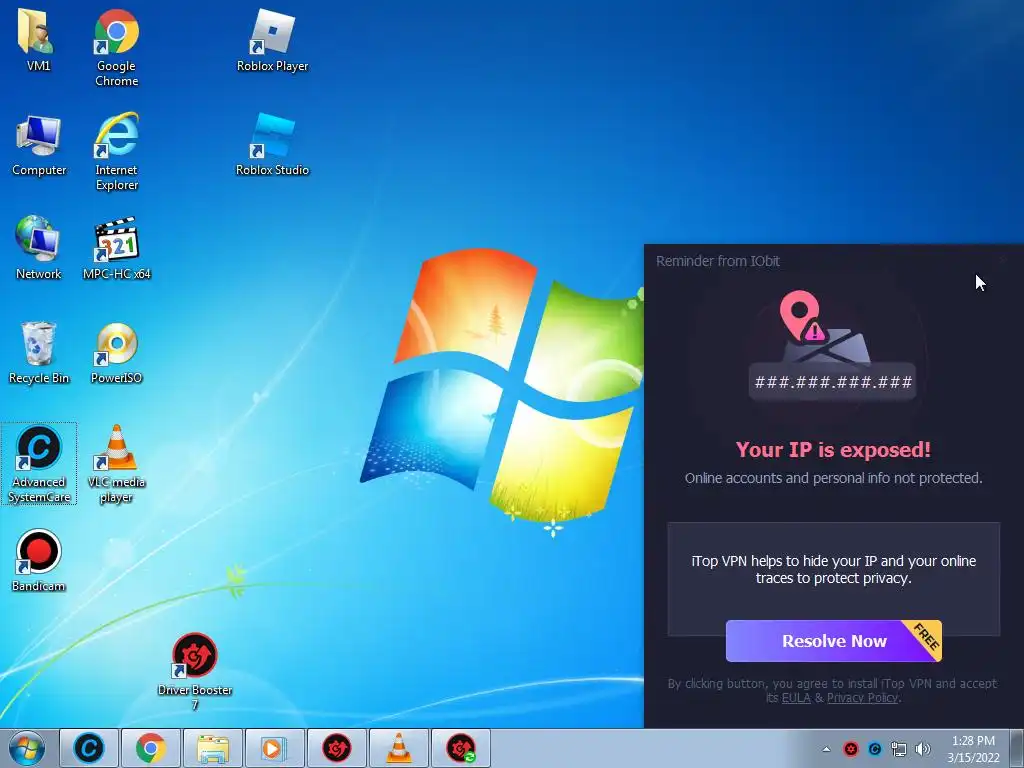Select the PowerISO desktop shortcut
Screen dimensions: 1024x768
(x=116, y=353)
